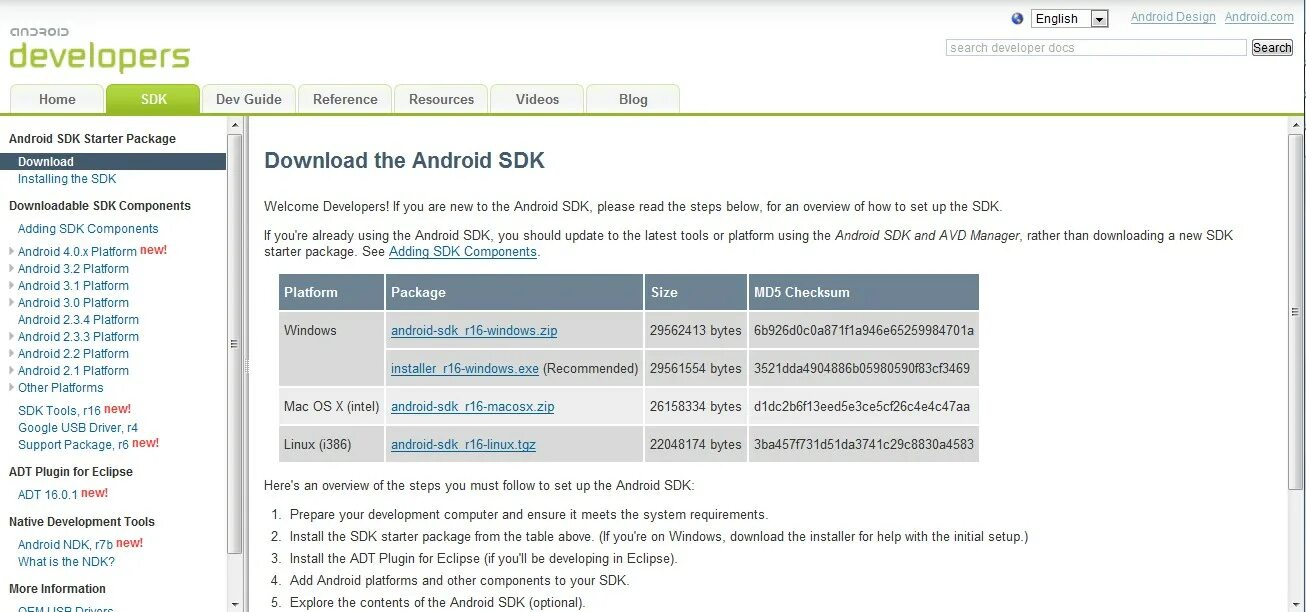Switch to the Home tab

(x=57, y=99)
